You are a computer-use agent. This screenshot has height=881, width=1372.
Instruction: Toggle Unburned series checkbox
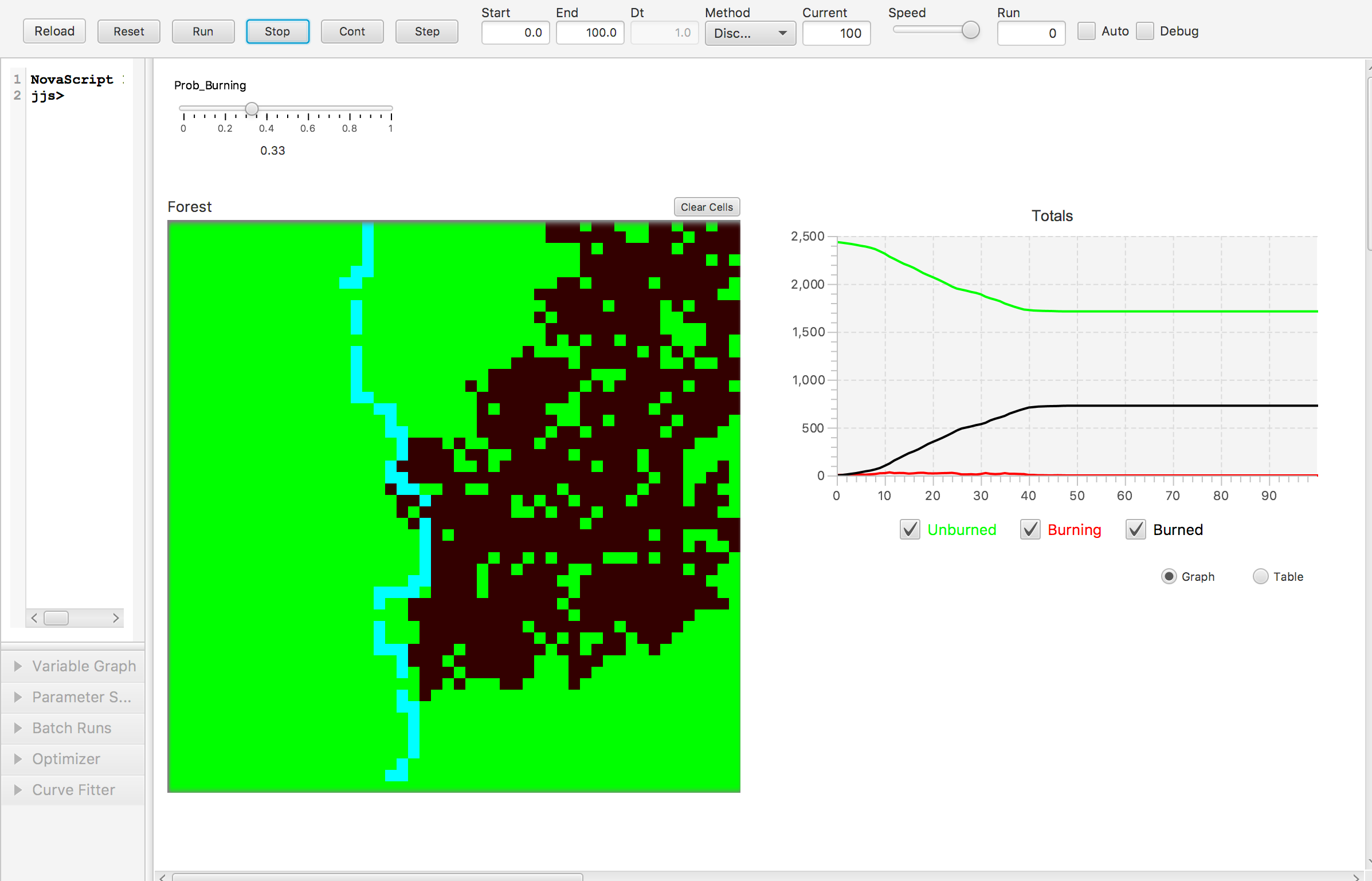click(x=910, y=529)
